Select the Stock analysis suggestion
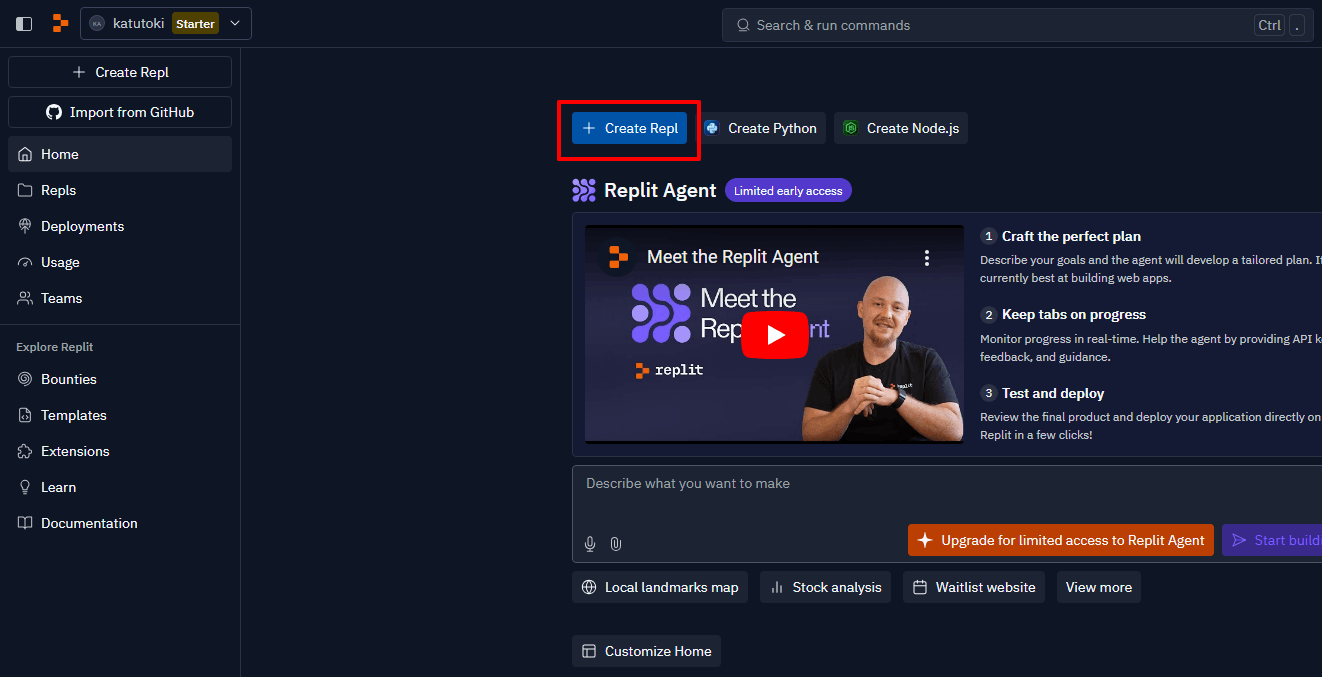This screenshot has width=1322, height=677. click(x=827, y=587)
